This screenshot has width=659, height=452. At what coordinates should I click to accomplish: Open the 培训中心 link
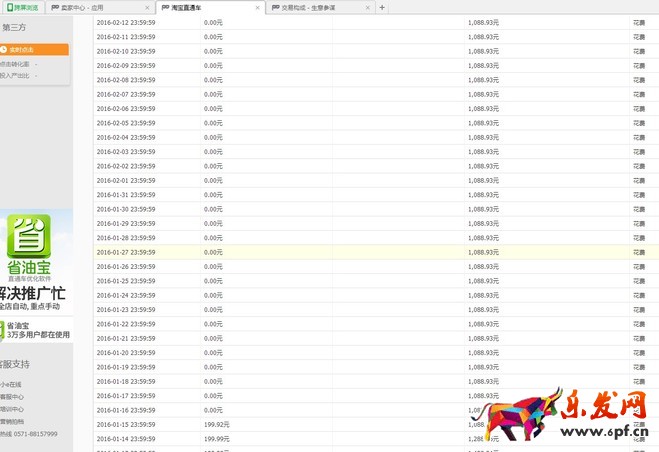[x=12, y=409]
